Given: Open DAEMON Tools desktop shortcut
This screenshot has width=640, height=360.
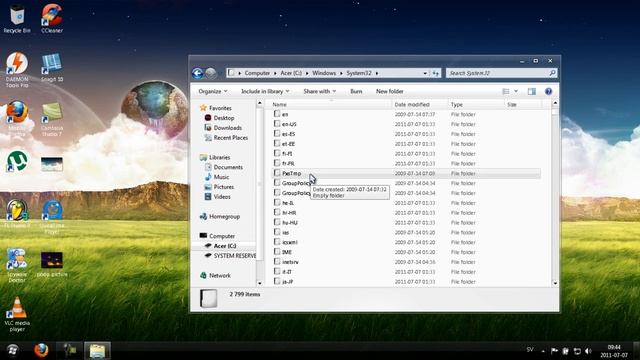Looking at the screenshot, I should pos(17,69).
